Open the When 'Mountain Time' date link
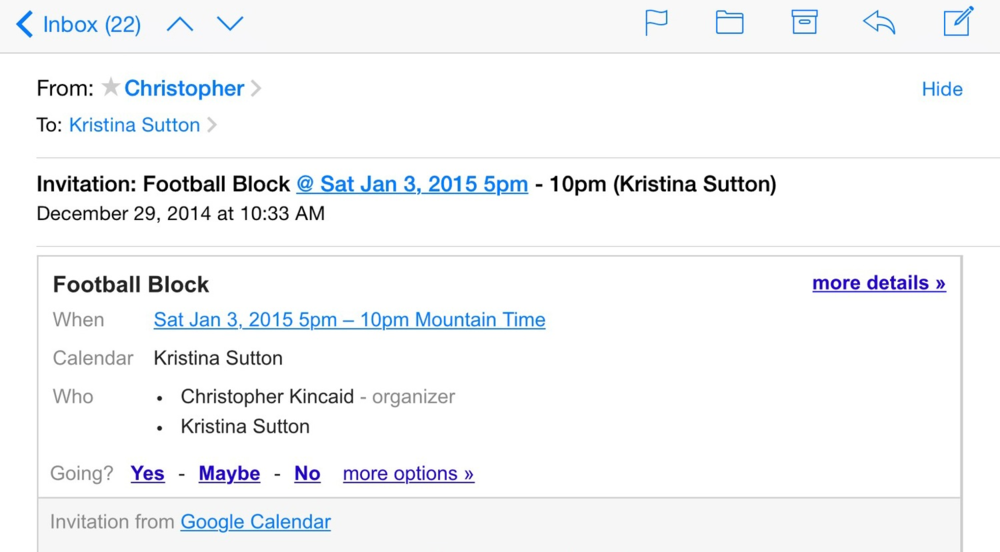Image resolution: width=1000 pixels, height=552 pixels. coord(349,319)
